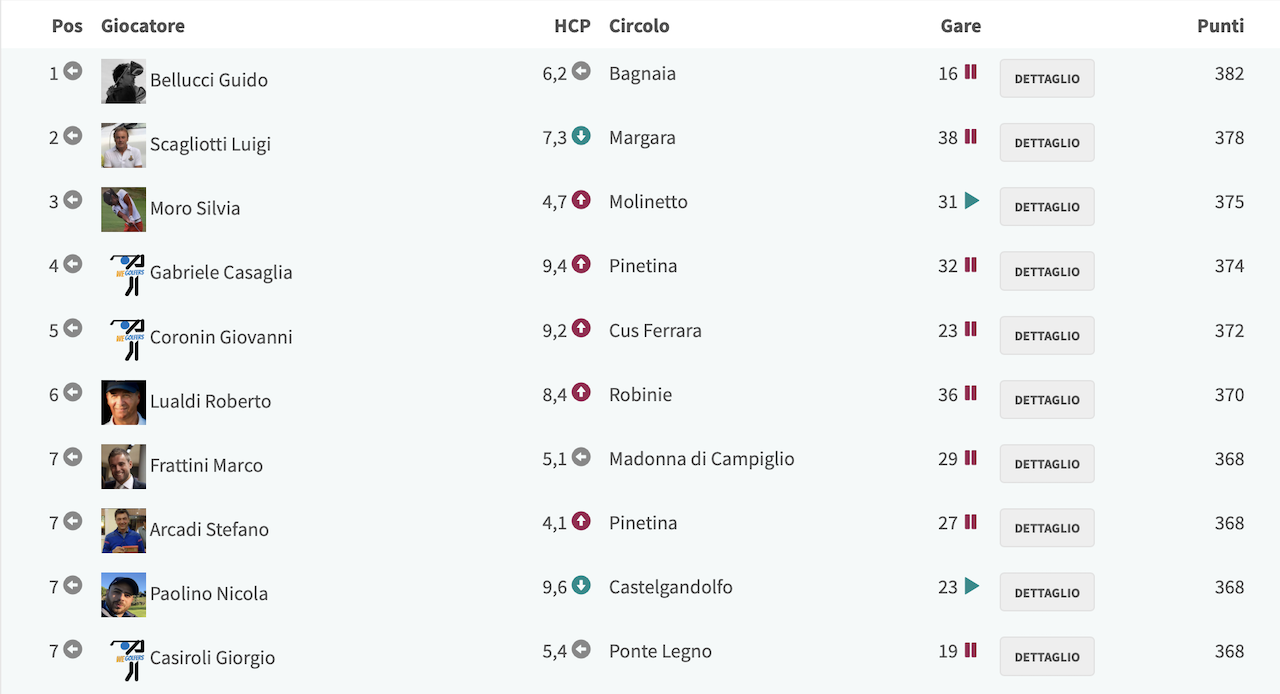The height and width of the screenshot is (694, 1280).
Task: Open Dettaglio for Coronin Giovanni
Action: point(1047,336)
